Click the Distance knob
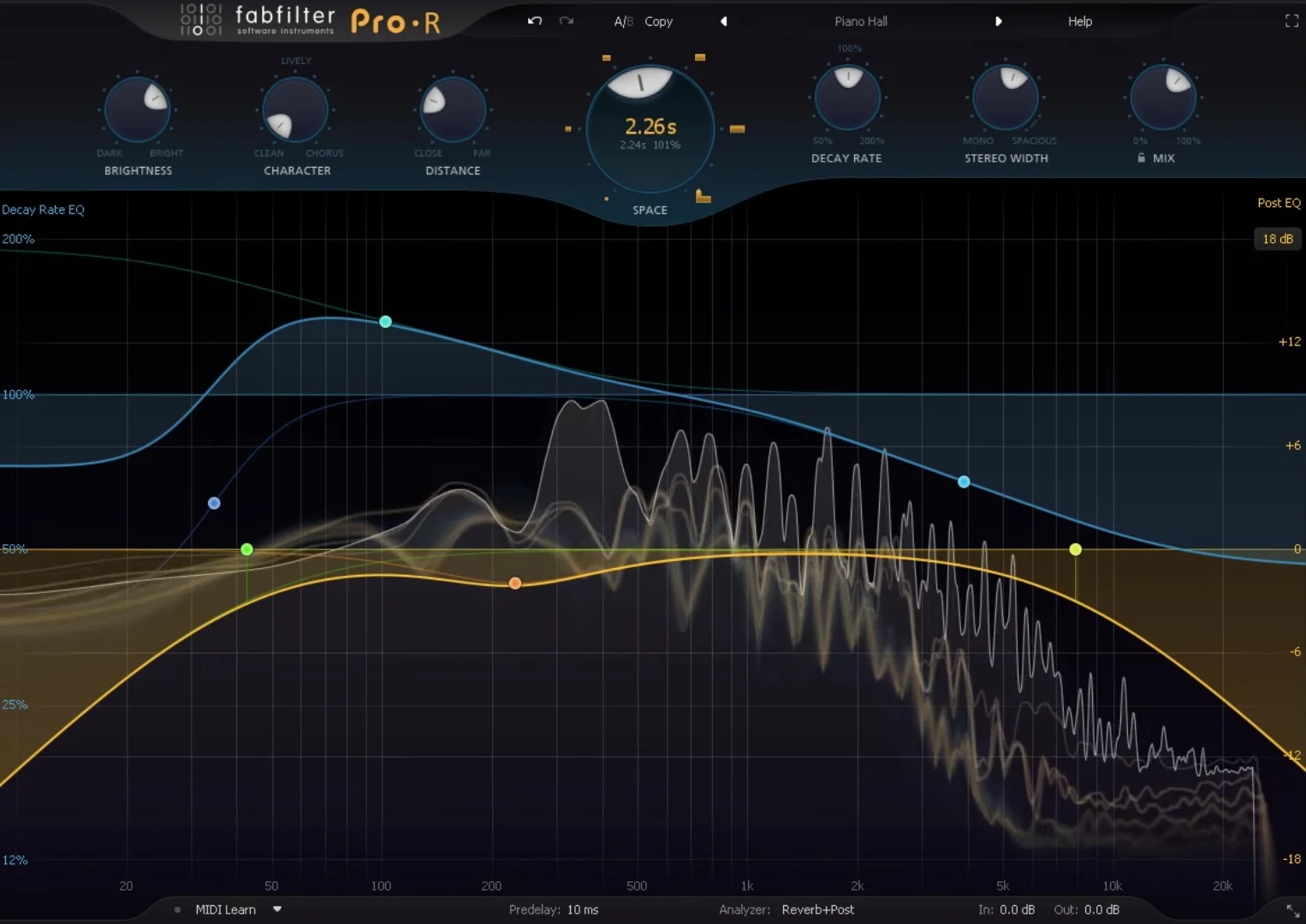The image size is (1306, 924). click(x=453, y=110)
